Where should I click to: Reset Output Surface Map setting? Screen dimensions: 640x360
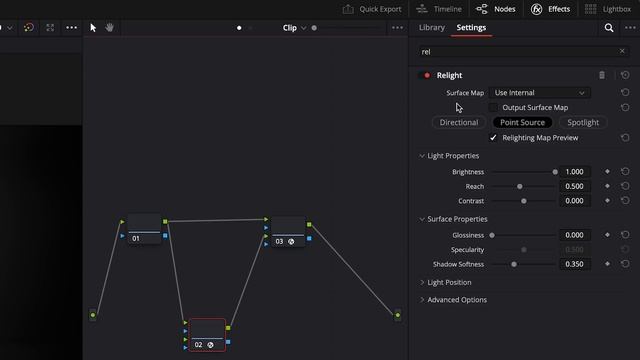pyautogui.click(x=625, y=107)
